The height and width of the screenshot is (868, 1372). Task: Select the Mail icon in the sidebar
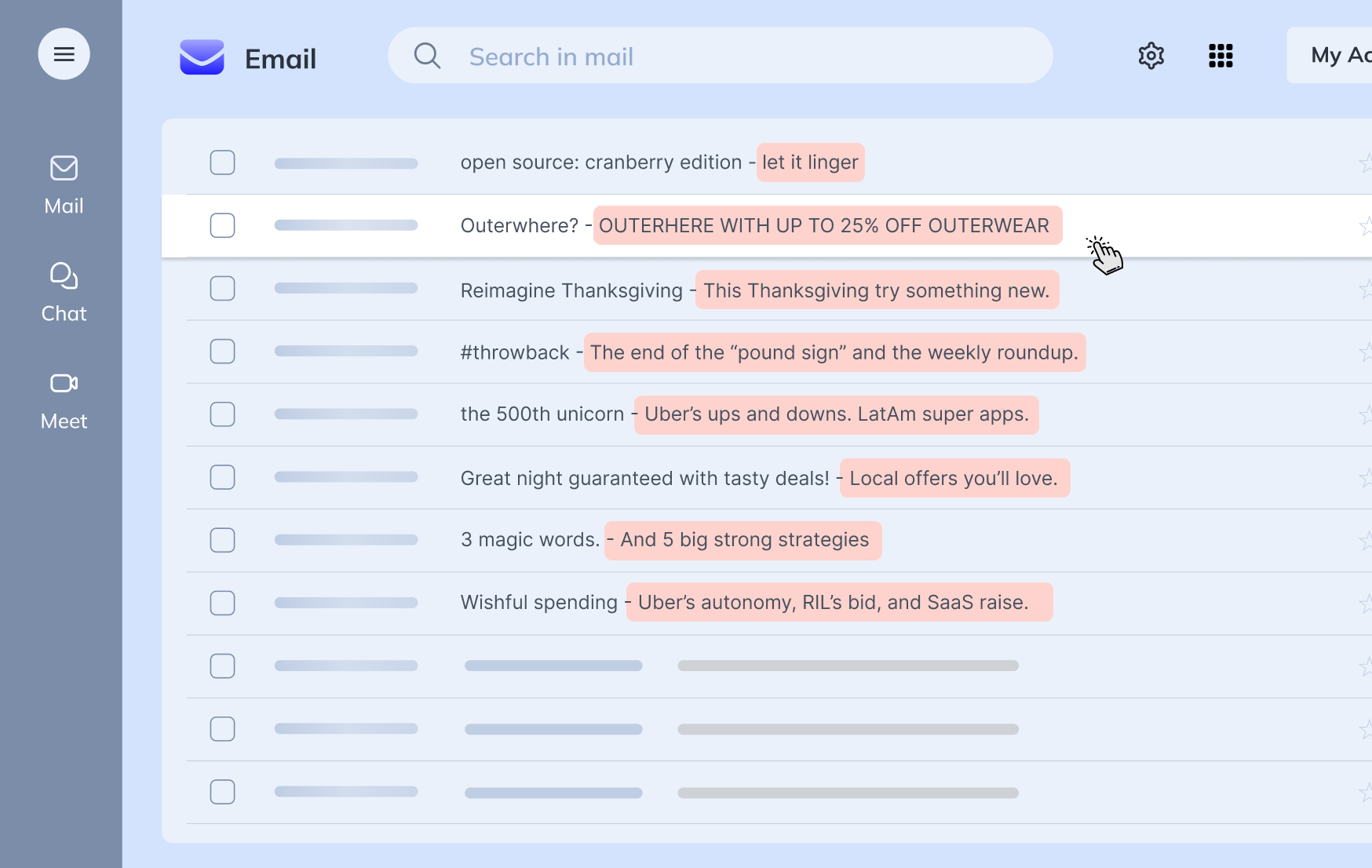tap(63, 168)
